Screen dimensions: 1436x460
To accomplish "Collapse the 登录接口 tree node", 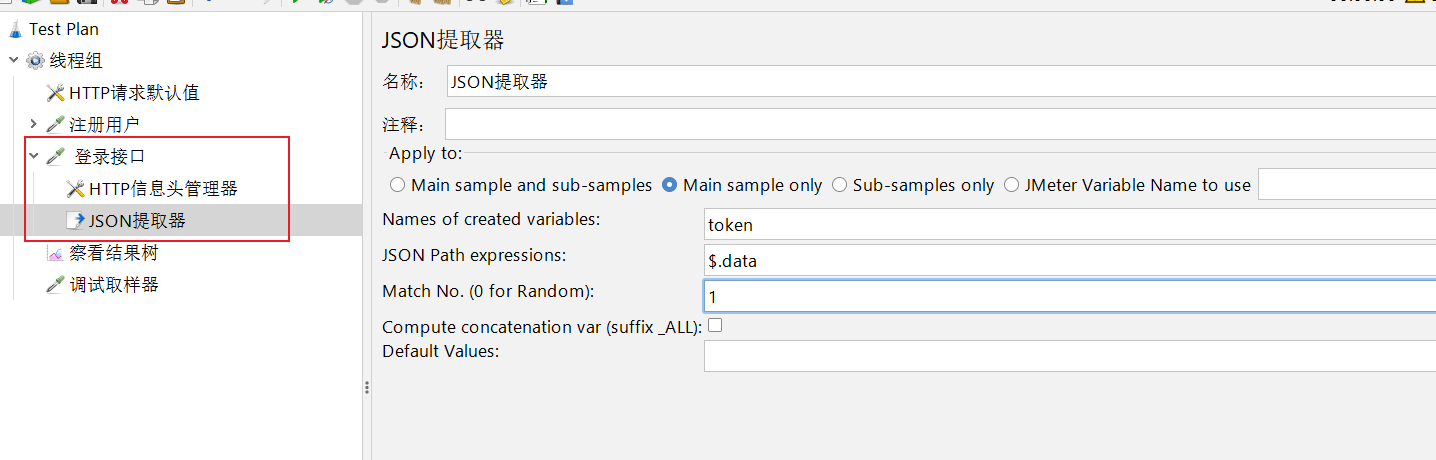I will point(33,157).
